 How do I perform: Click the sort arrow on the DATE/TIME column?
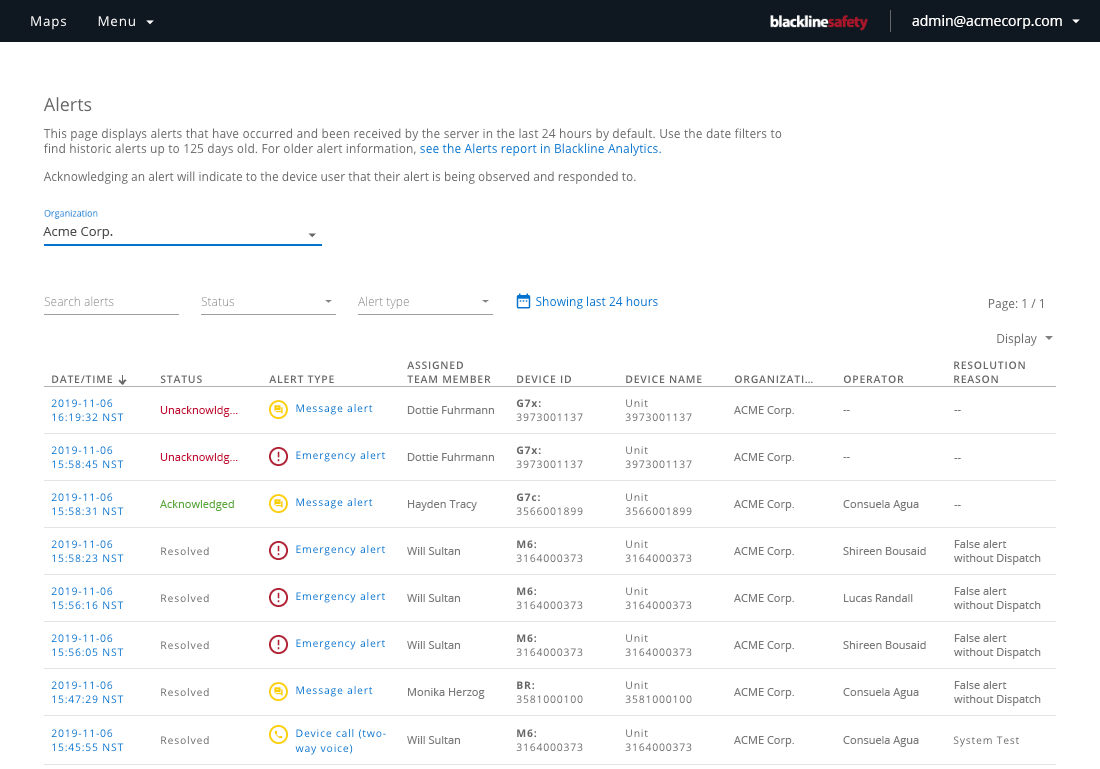[x=122, y=379]
